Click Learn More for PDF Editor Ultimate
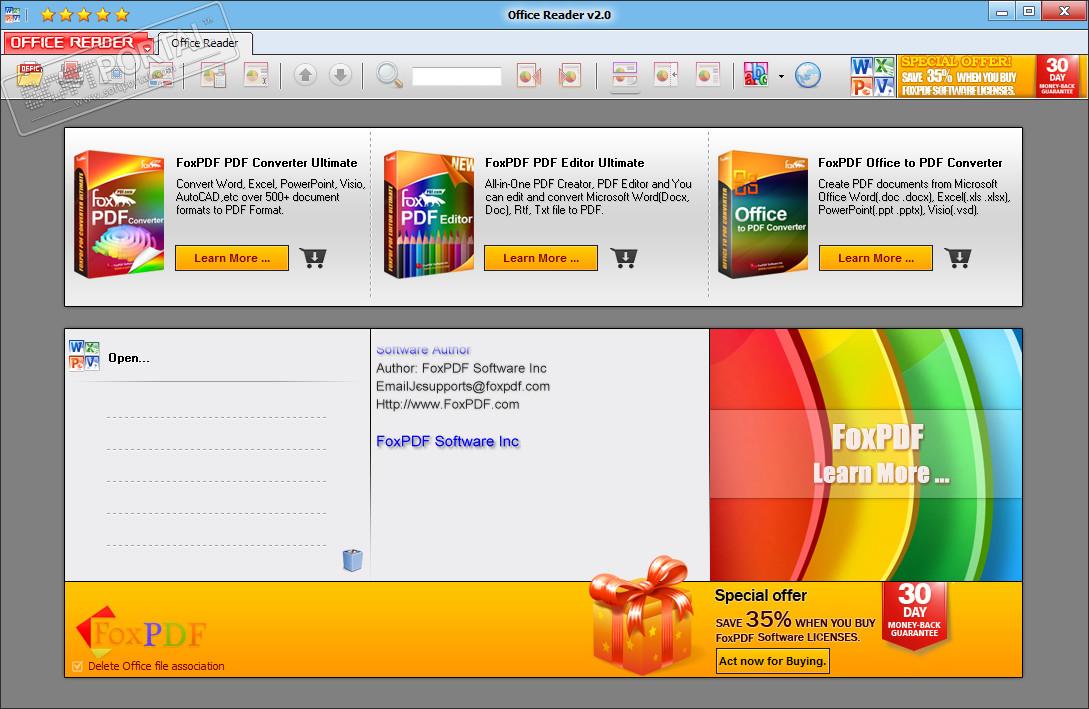Image resolution: width=1089 pixels, height=709 pixels. [x=541, y=258]
